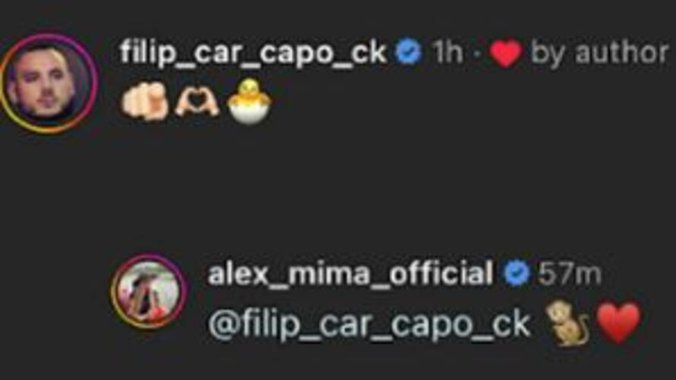The height and width of the screenshot is (380, 676).
Task: Click the heart hands emoji
Action: pos(197,103)
